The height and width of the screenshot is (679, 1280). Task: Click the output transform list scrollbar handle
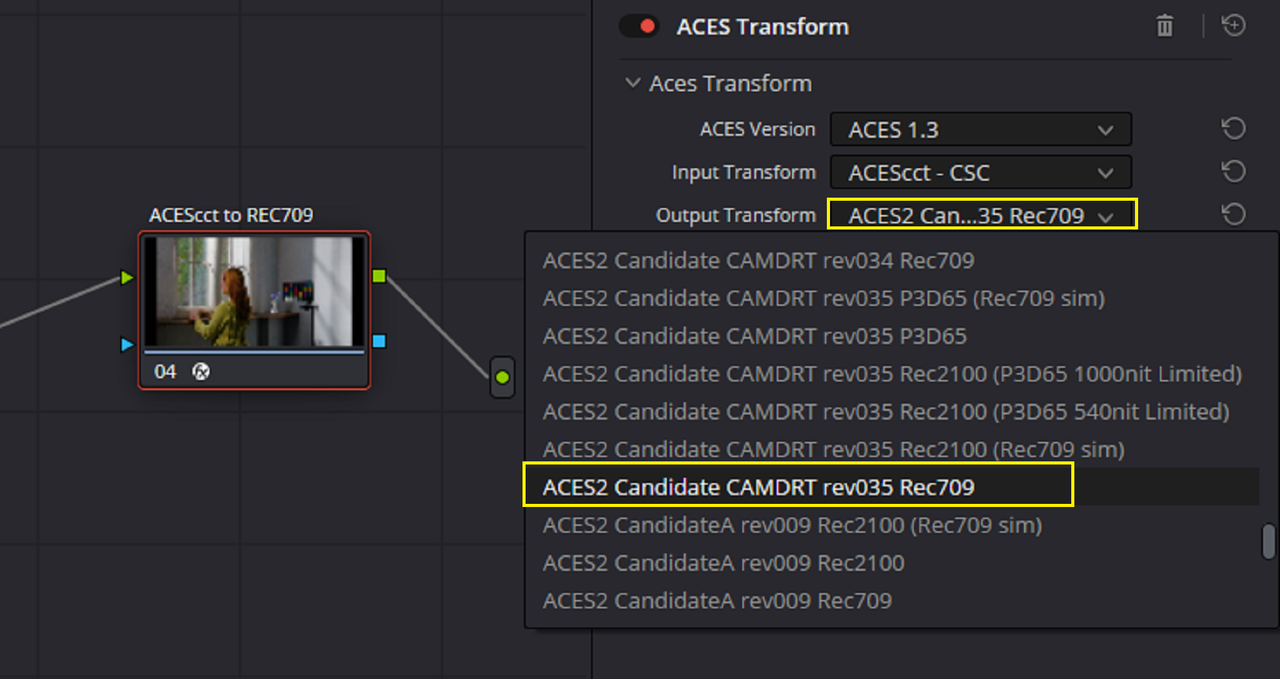(x=1268, y=541)
